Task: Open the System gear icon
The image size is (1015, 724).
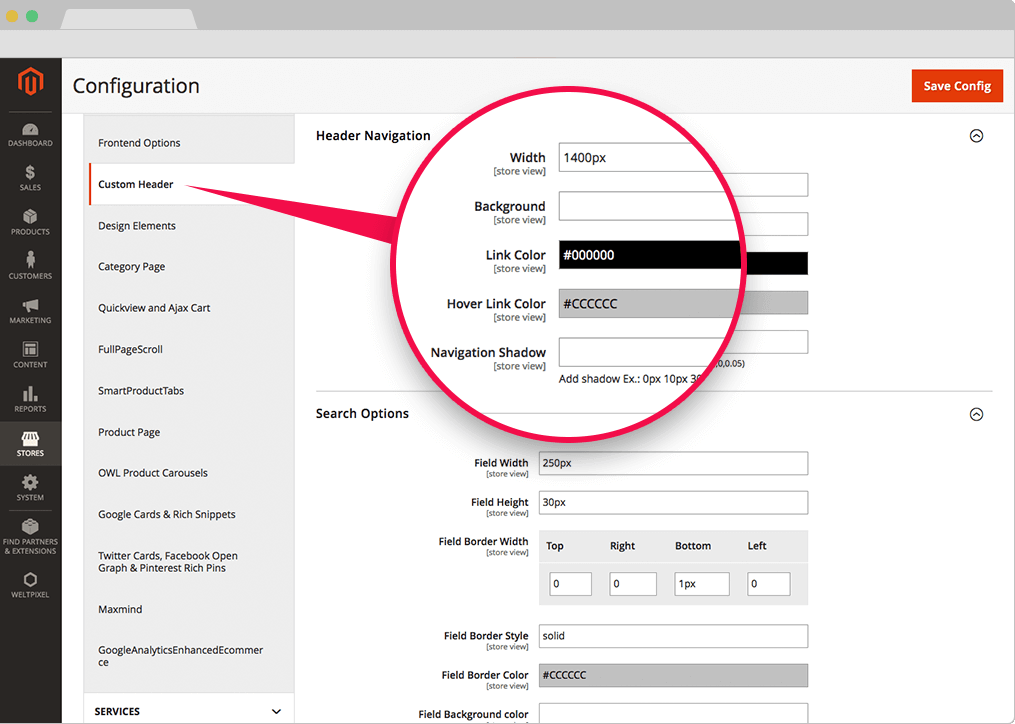Action: 30,488
